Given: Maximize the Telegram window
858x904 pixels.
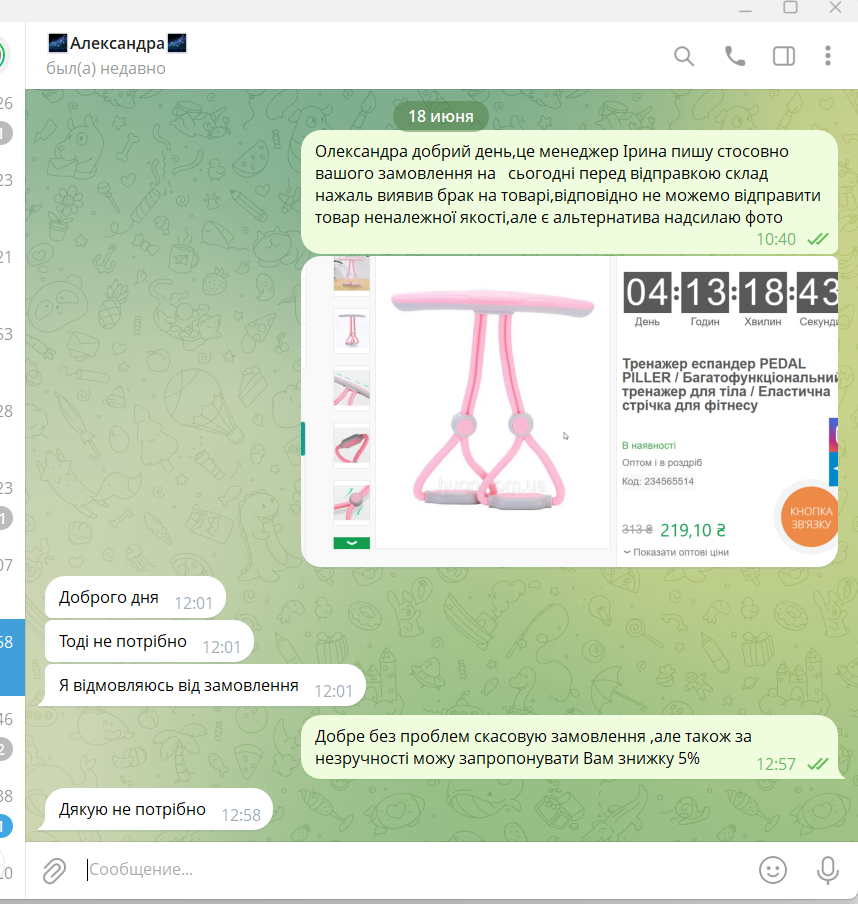Looking at the screenshot, I should point(790,7).
